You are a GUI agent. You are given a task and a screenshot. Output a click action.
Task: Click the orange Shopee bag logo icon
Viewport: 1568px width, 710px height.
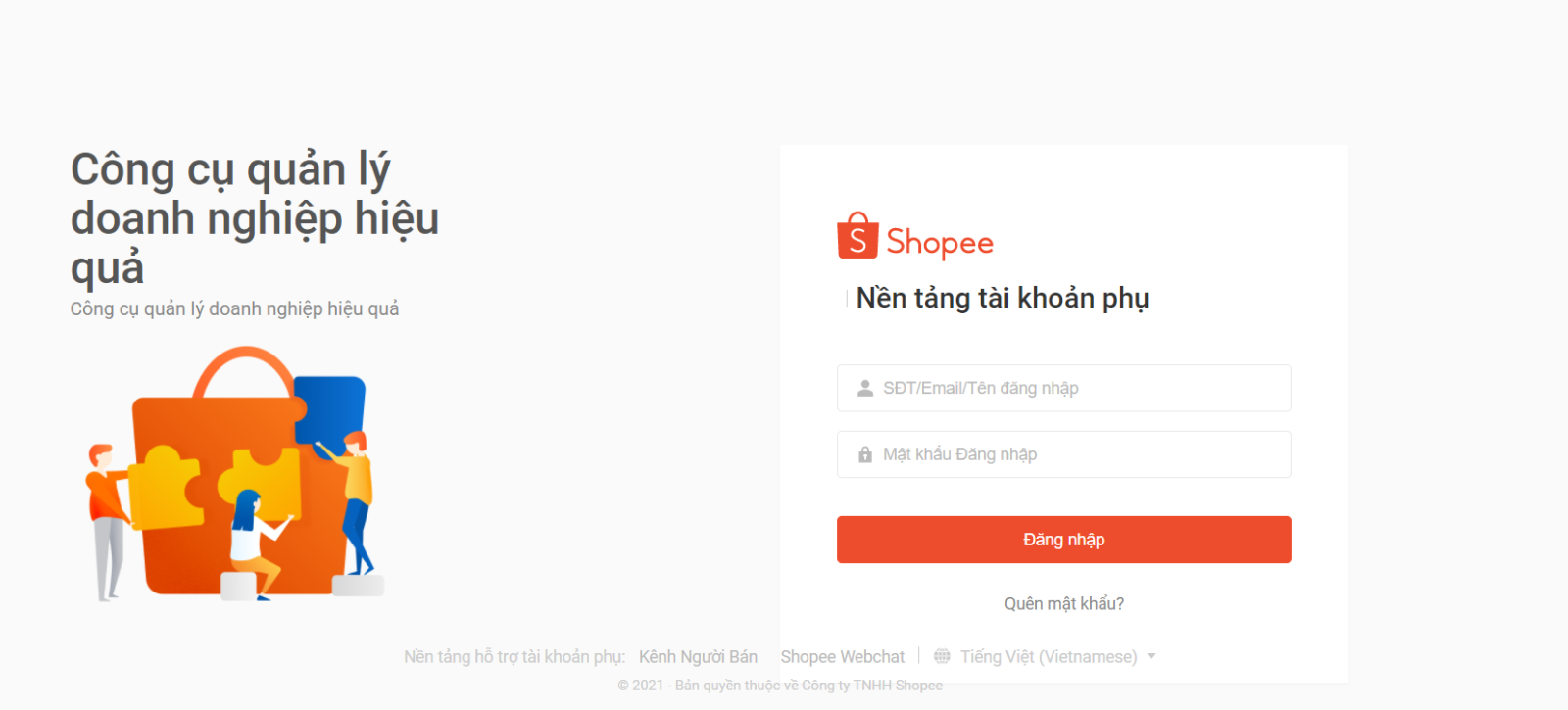point(857,236)
